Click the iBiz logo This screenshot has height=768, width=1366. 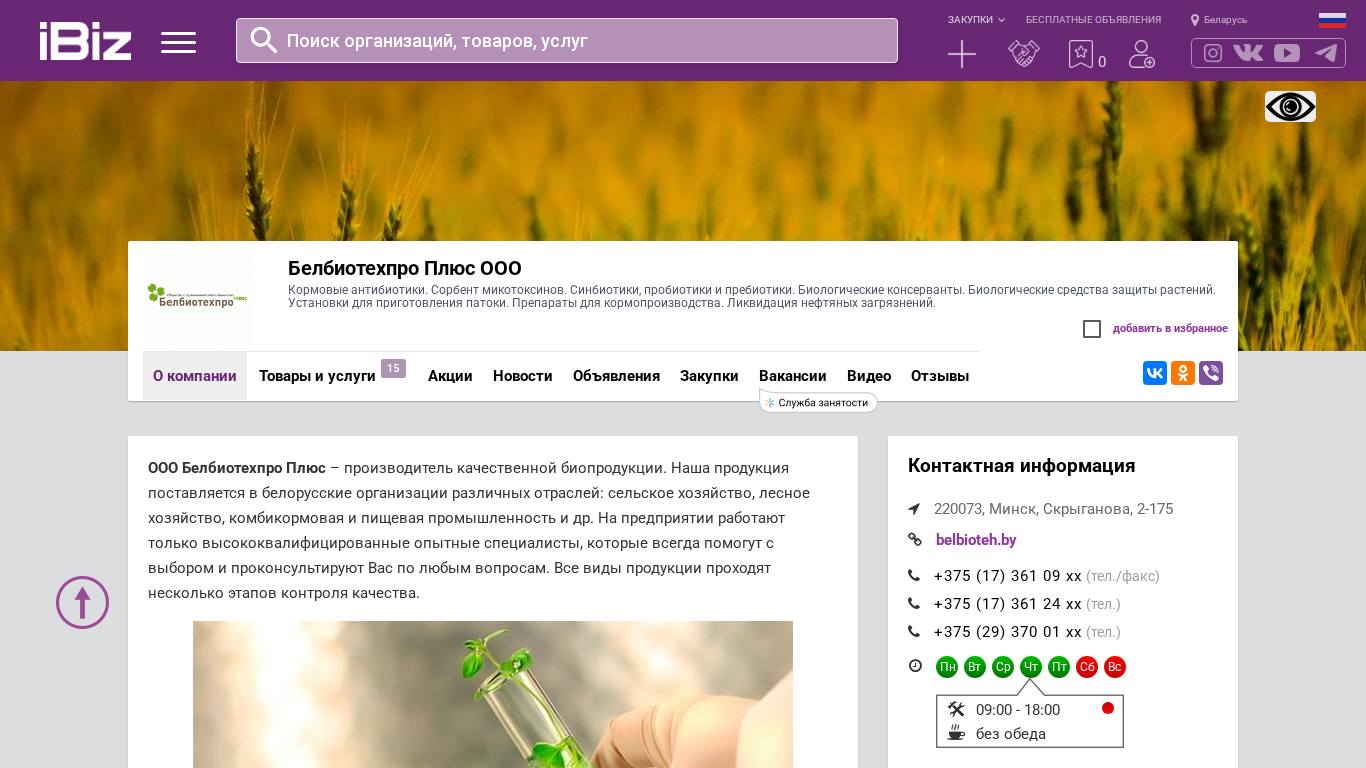click(x=85, y=41)
